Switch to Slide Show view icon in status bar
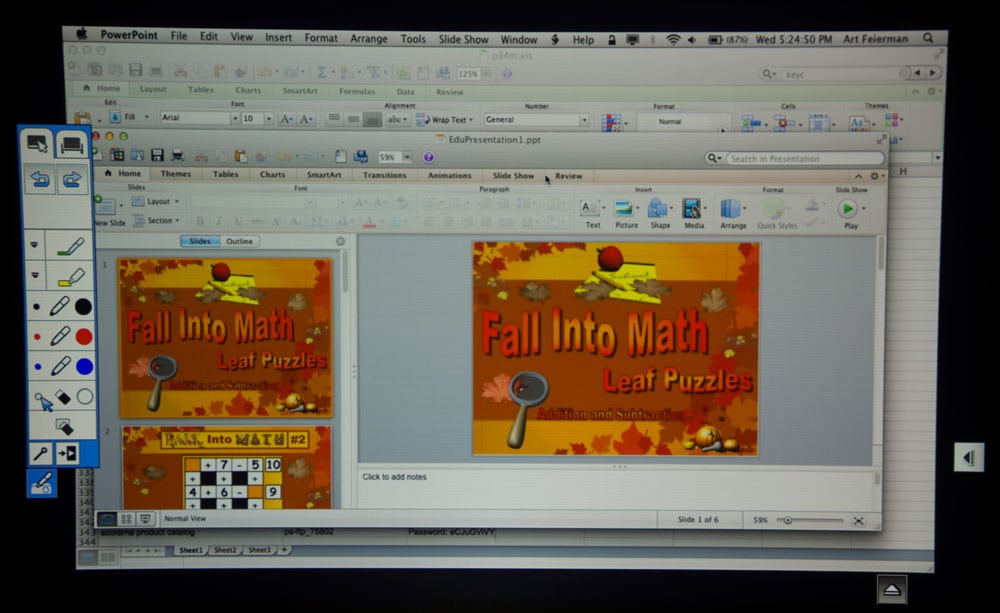 coord(145,519)
